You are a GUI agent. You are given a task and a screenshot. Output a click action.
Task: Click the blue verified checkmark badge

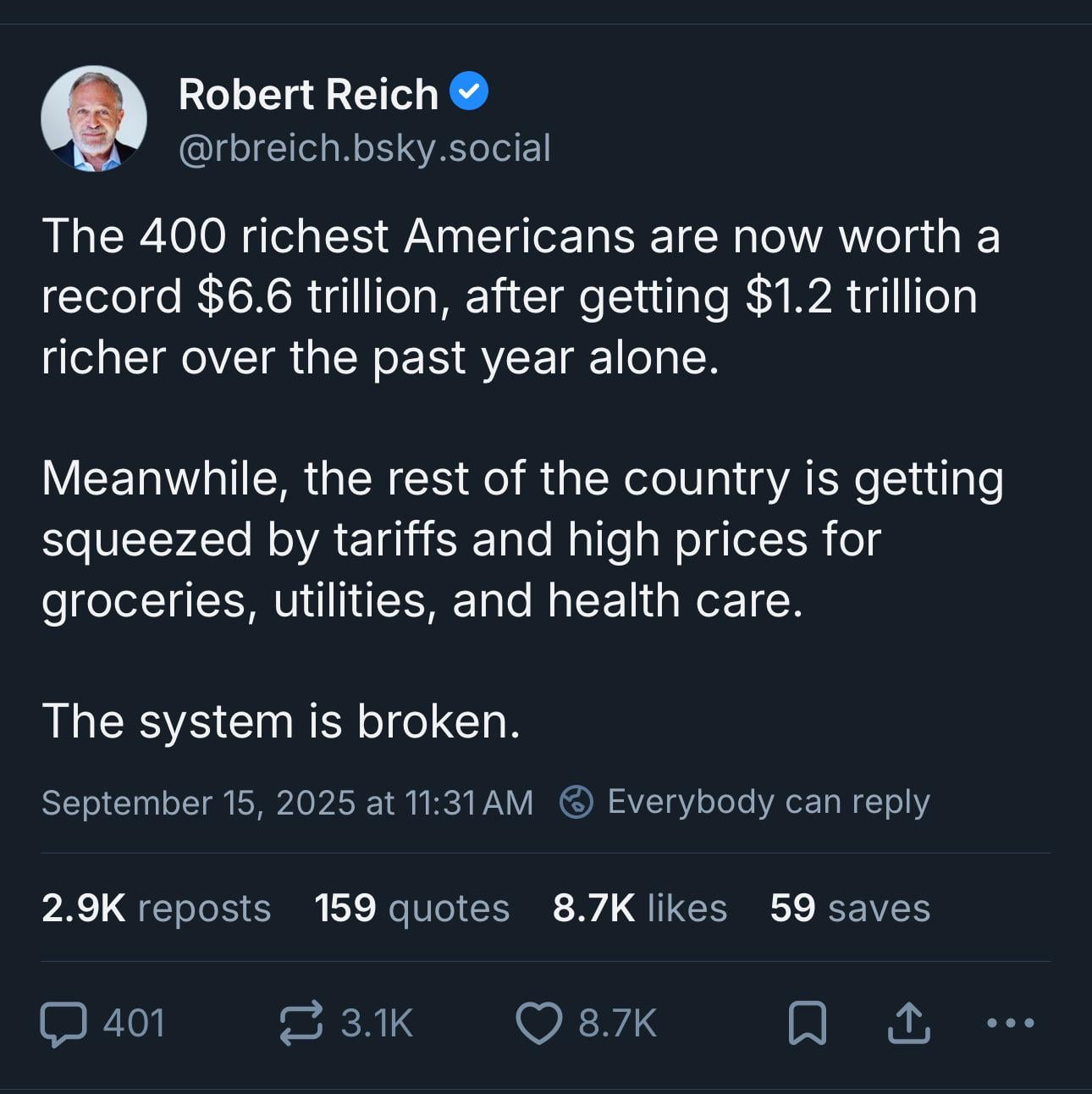[x=468, y=91]
